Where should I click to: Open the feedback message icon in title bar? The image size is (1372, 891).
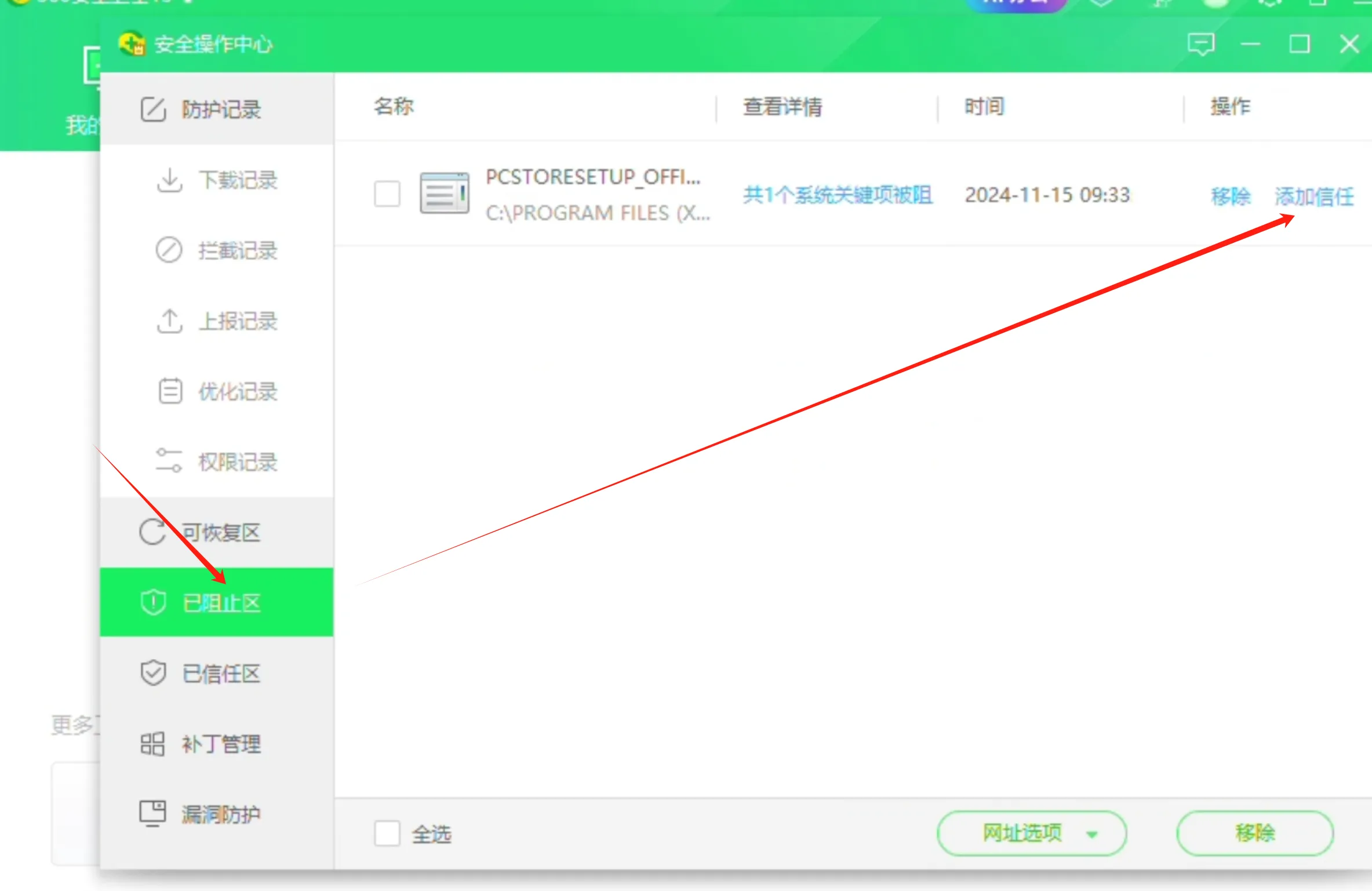tap(1200, 45)
